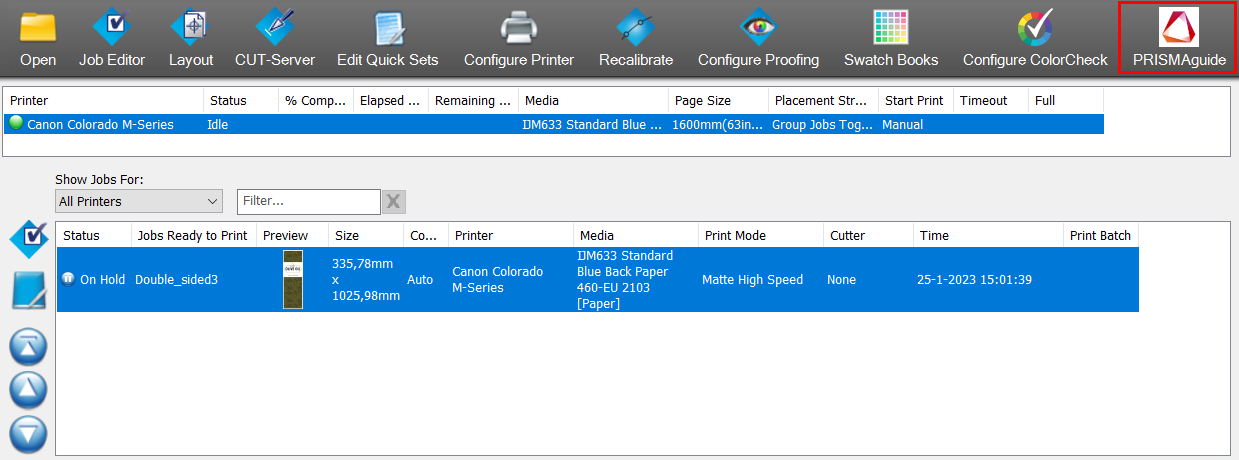Open Configure ColorCheck
The height and width of the screenshot is (460, 1239).
(x=1035, y=38)
